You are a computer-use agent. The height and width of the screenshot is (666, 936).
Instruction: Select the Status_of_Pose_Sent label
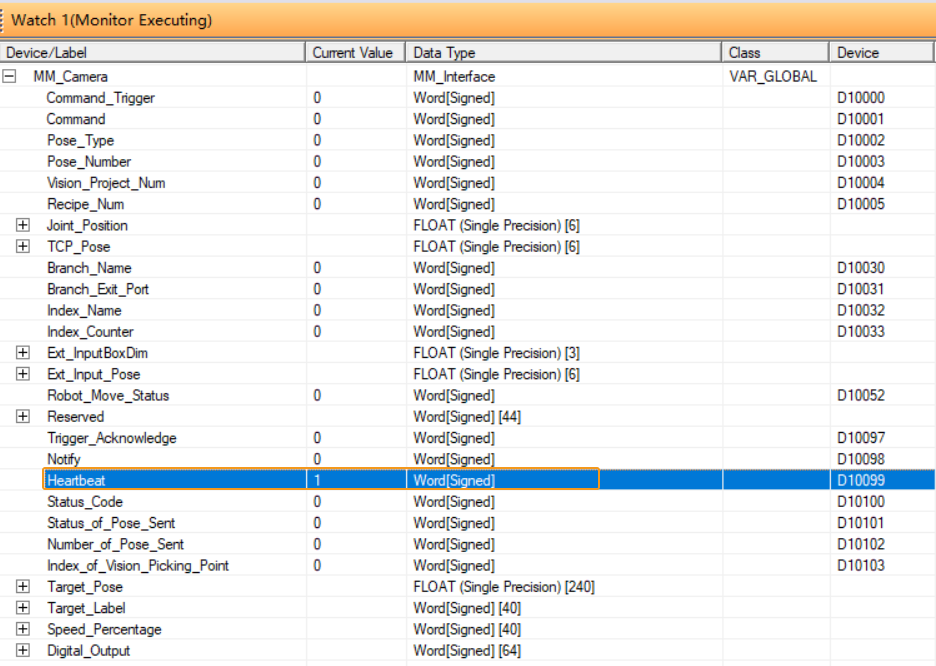pos(111,523)
